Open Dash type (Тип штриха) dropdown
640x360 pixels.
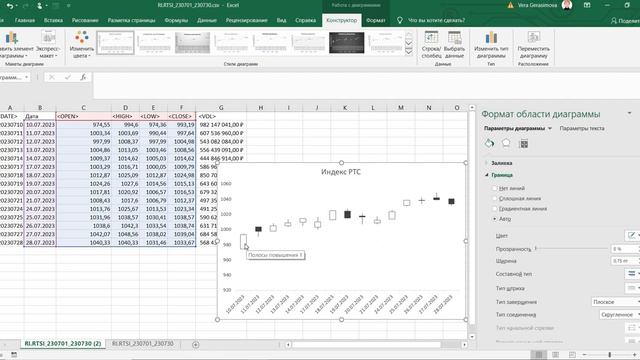(632, 288)
